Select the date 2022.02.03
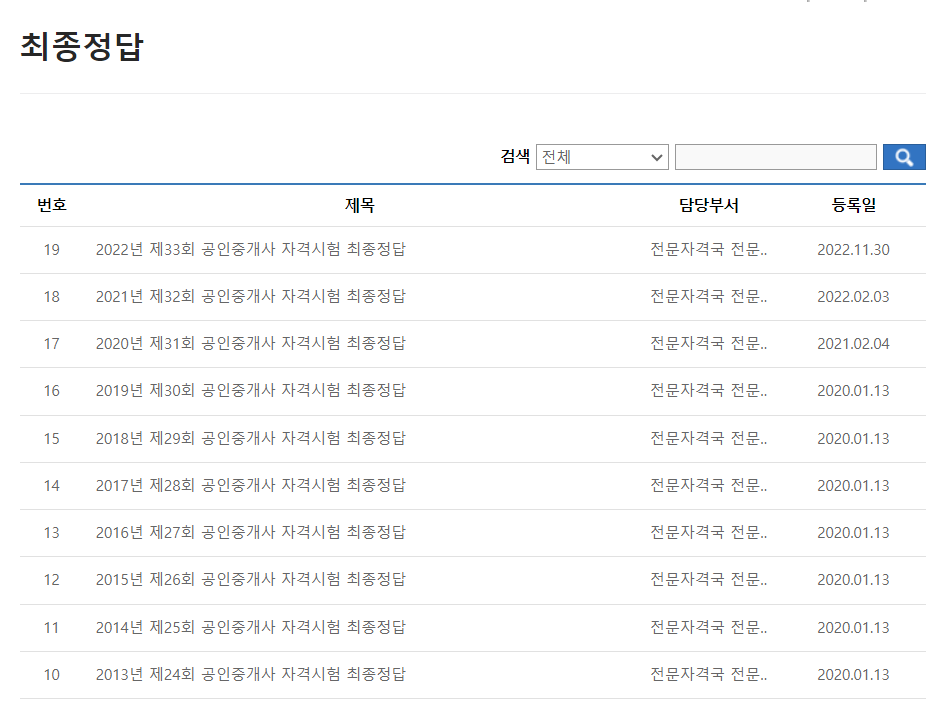 coord(853,297)
